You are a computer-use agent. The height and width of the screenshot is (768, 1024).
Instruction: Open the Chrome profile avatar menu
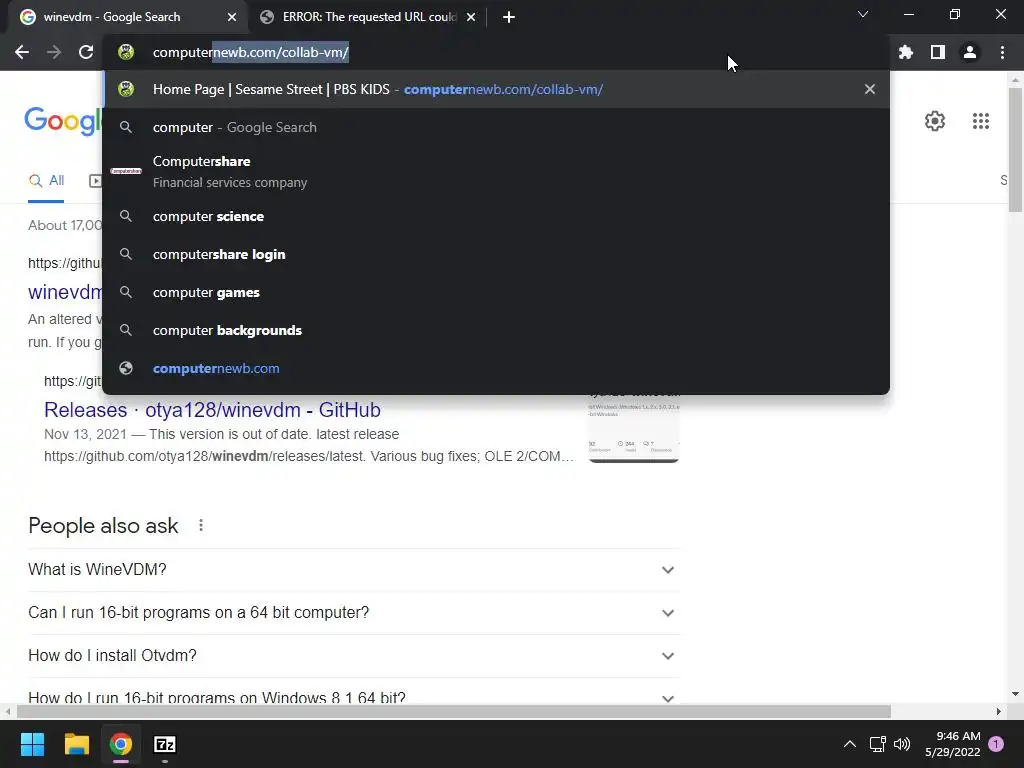point(970,52)
